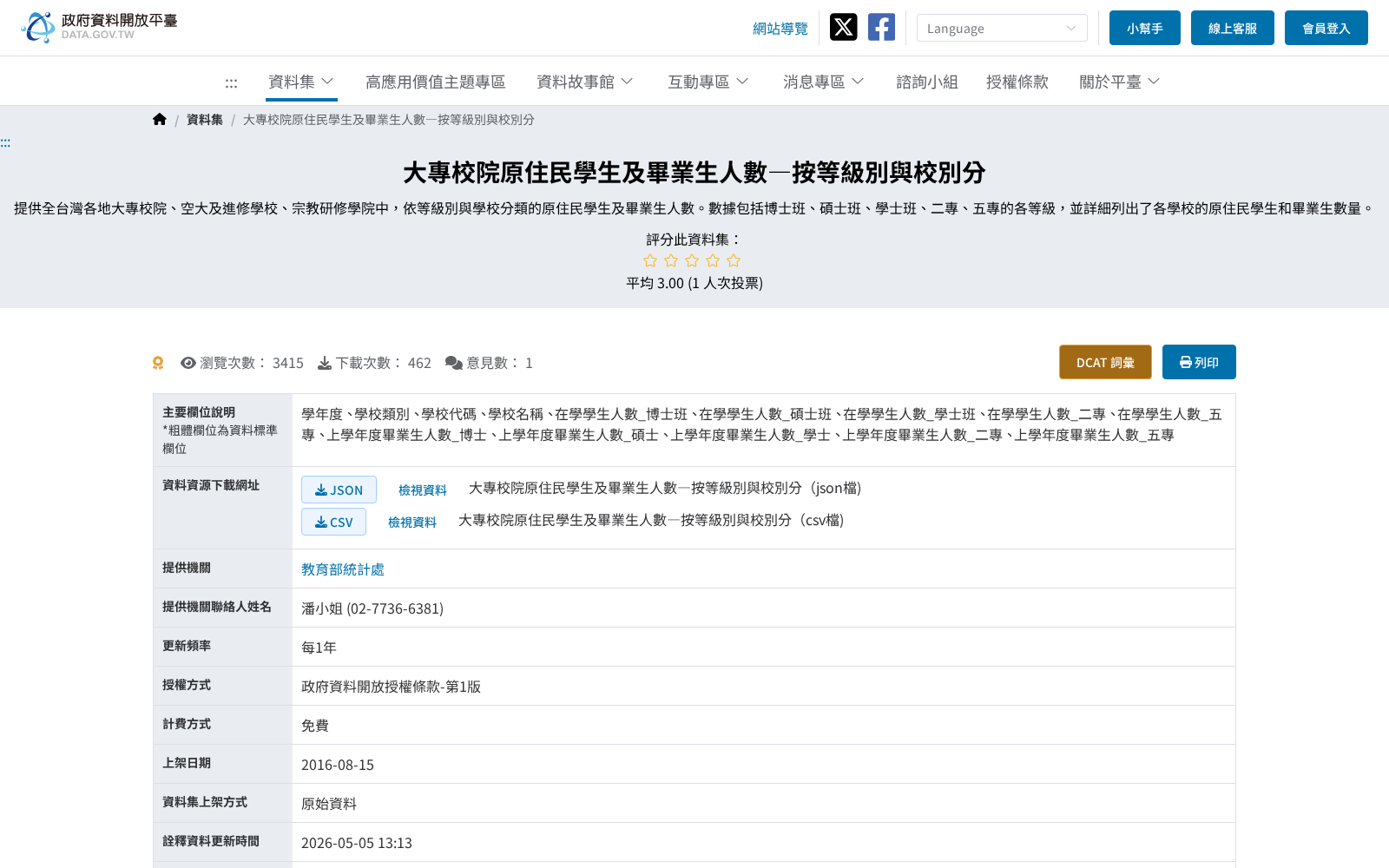Click the DCAT 詞彙 button

(1105, 362)
